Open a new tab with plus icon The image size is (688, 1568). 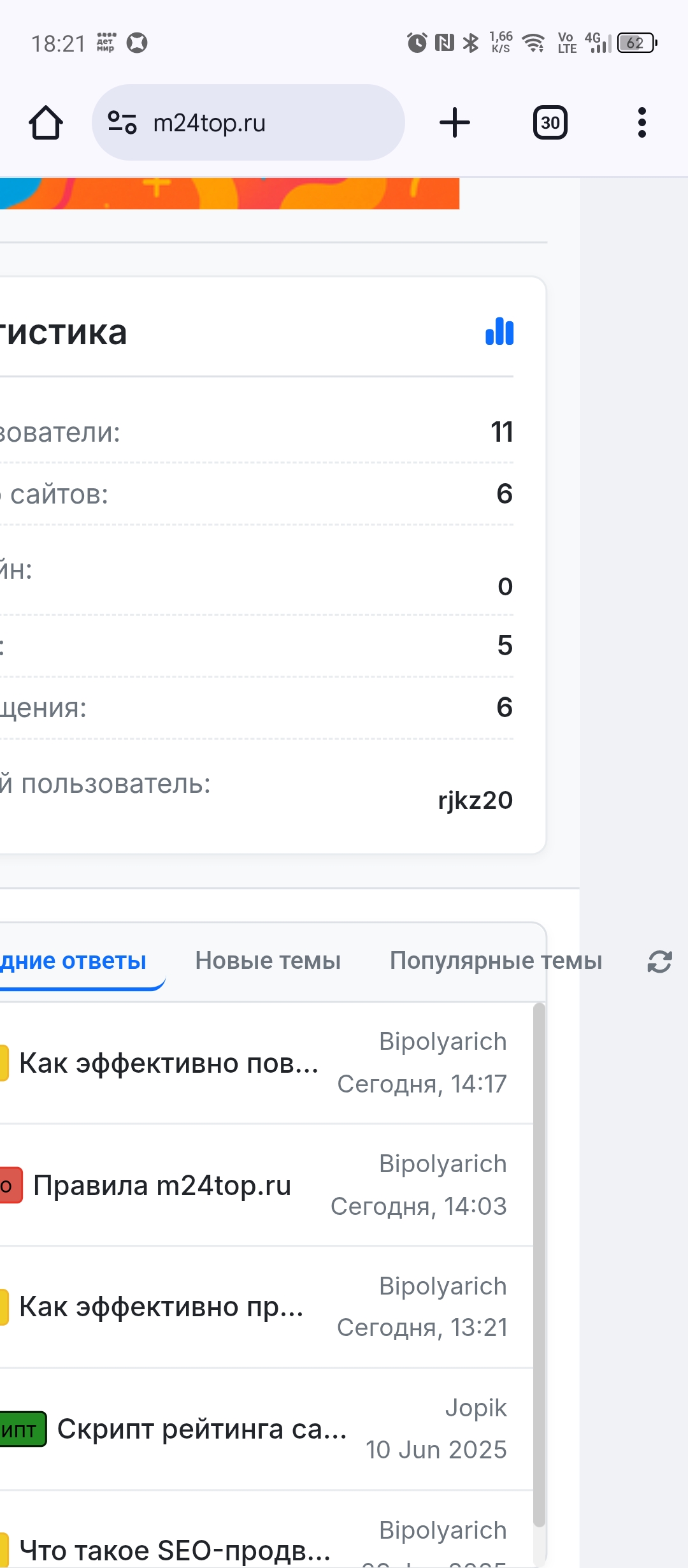pos(455,122)
